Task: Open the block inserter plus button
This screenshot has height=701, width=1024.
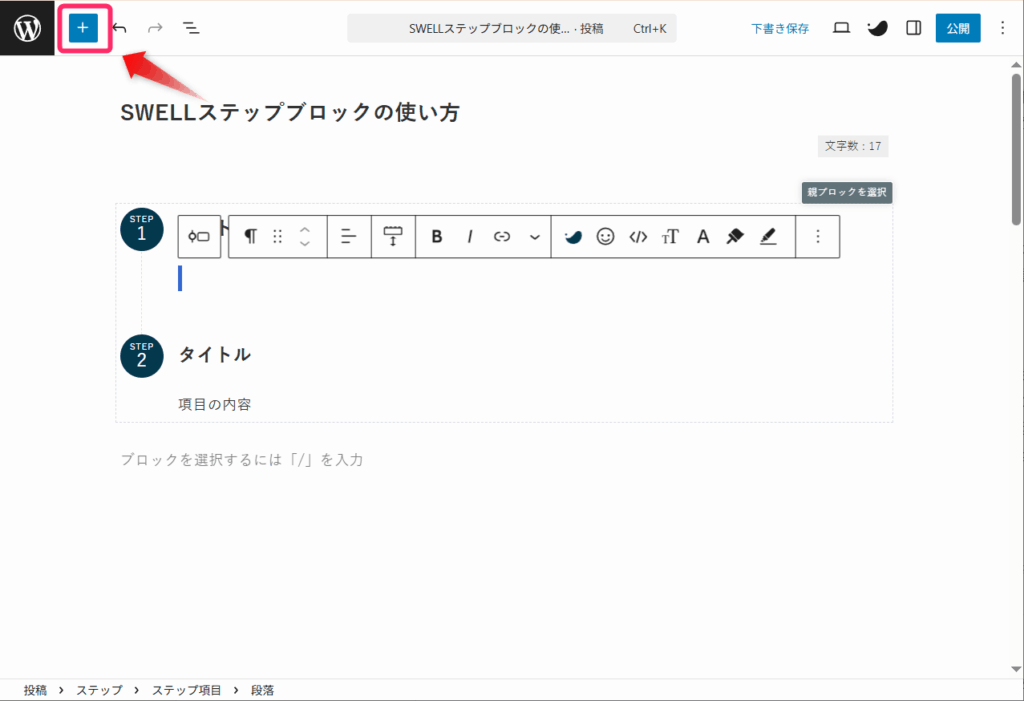Action: pyautogui.click(x=83, y=28)
